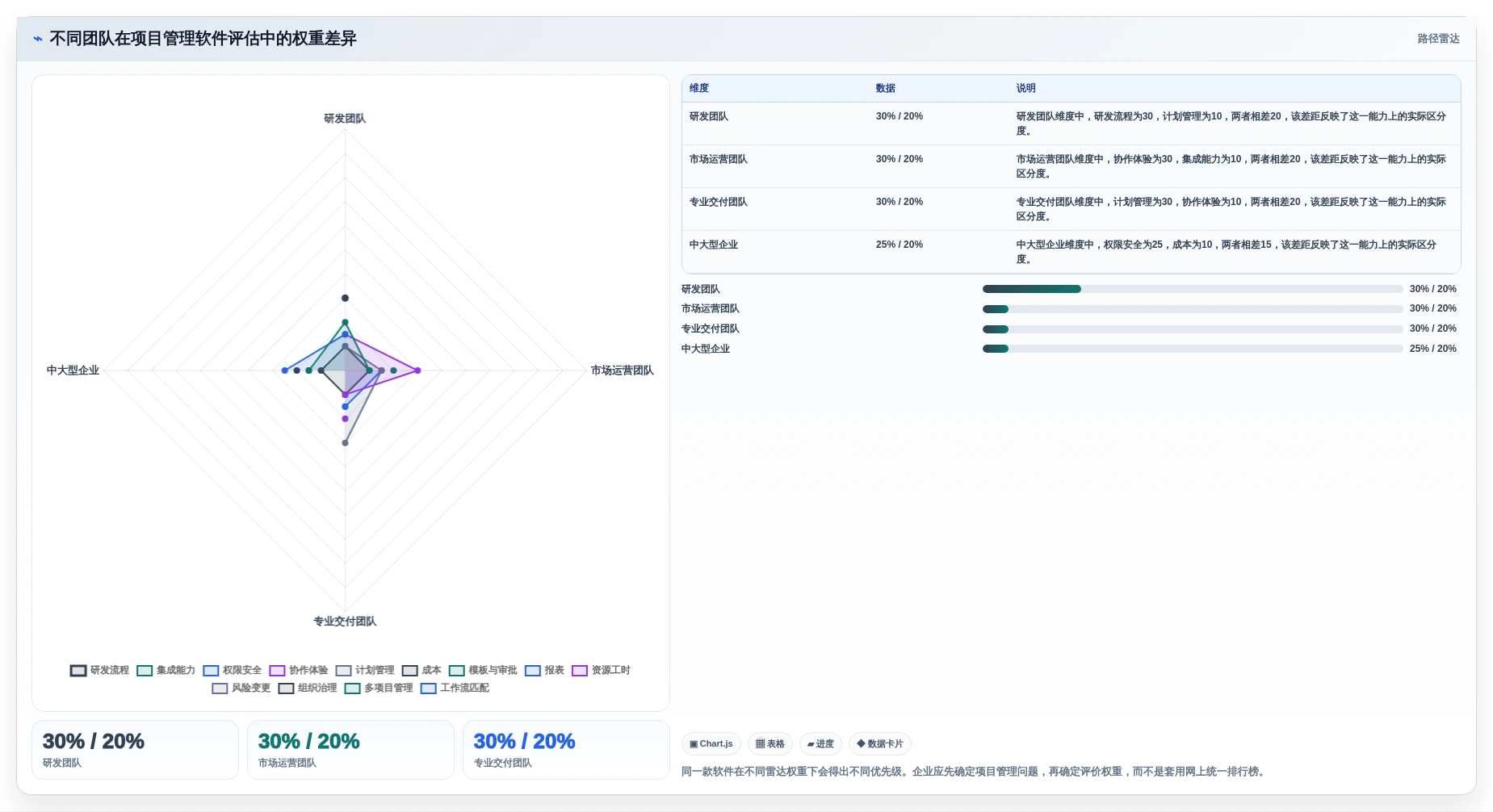Click the 中大型企业 radar axis label
The height and width of the screenshot is (812, 1493).
[73, 370]
